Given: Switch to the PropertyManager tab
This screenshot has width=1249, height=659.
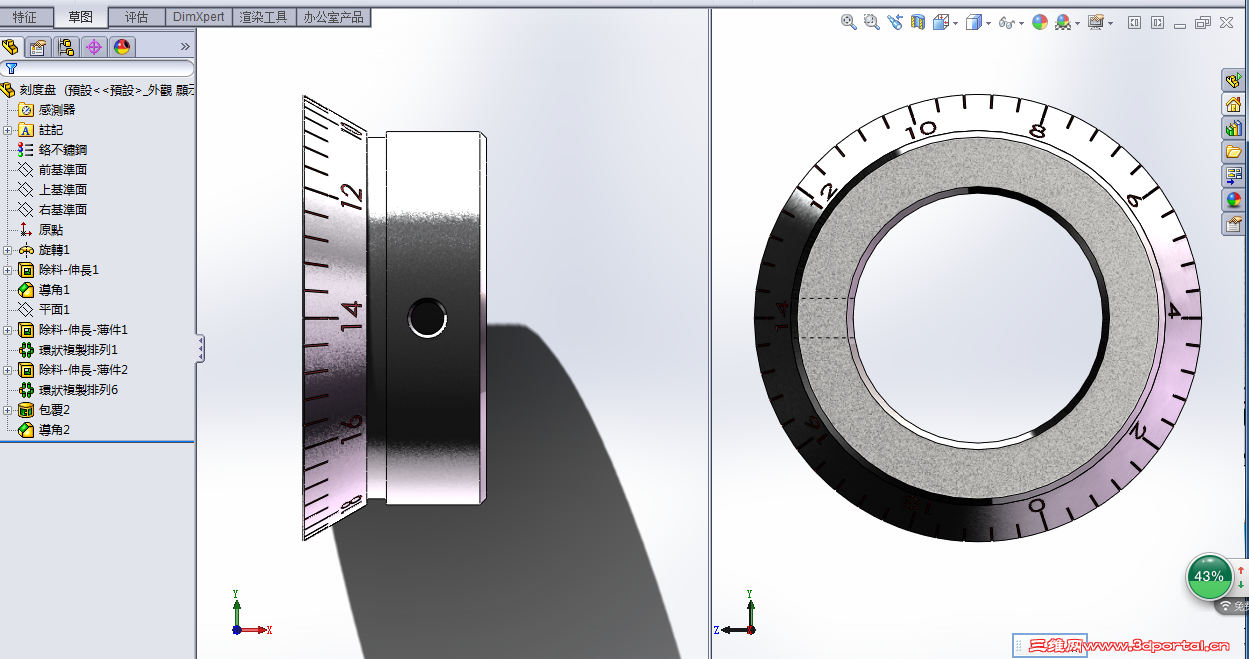Looking at the screenshot, I should point(38,47).
